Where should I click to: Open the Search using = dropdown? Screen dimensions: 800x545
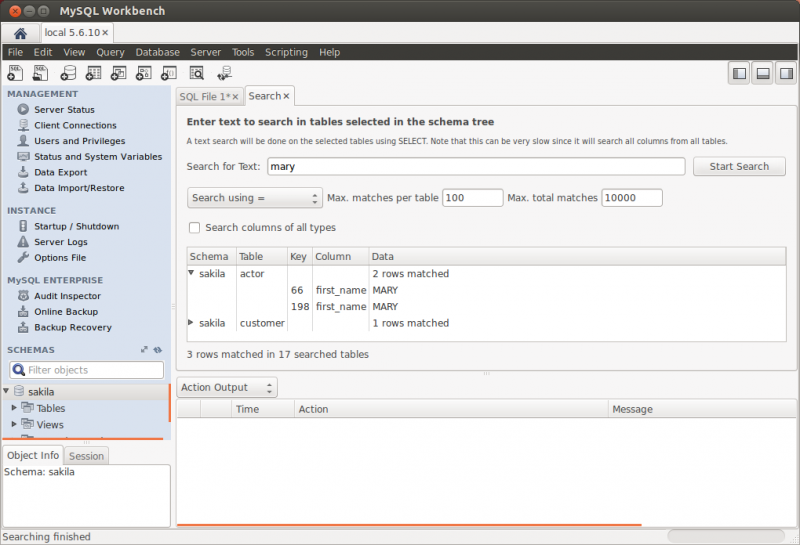click(255, 198)
